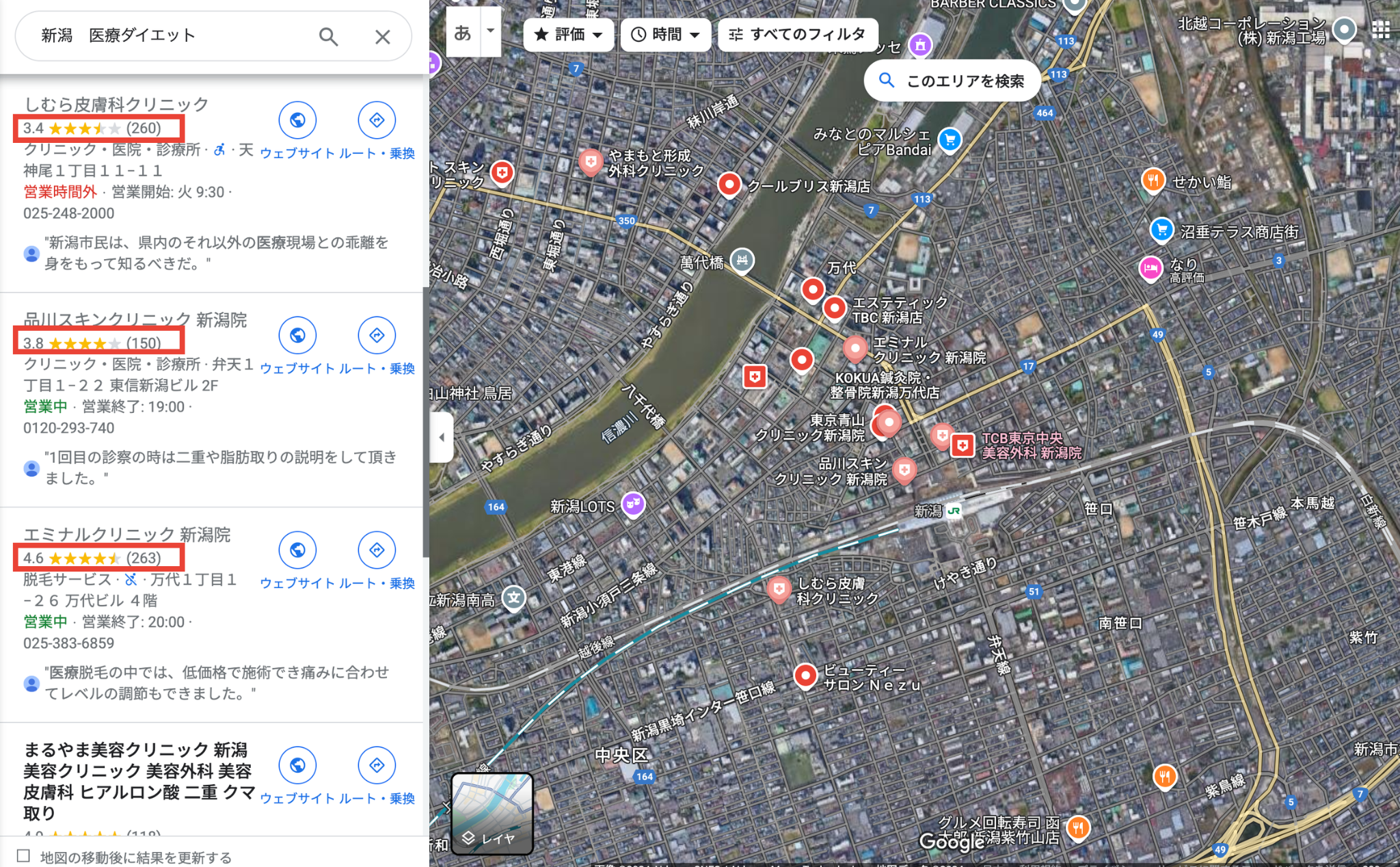Open website for しむら皮膚科クリニック

click(297, 120)
